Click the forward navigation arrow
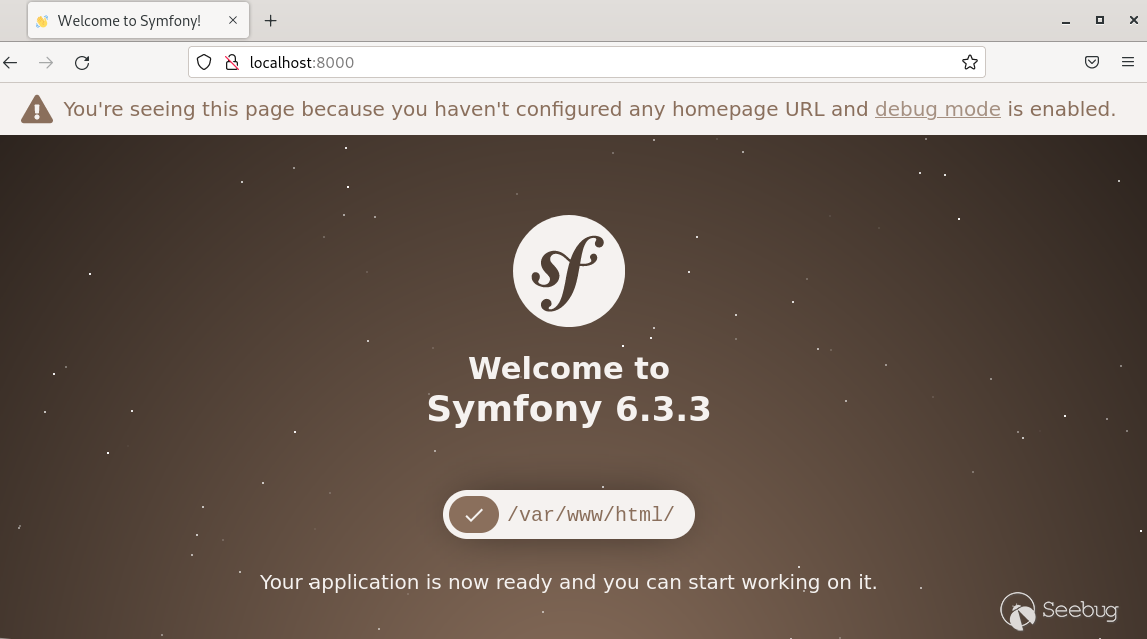1147x639 pixels. (46, 63)
